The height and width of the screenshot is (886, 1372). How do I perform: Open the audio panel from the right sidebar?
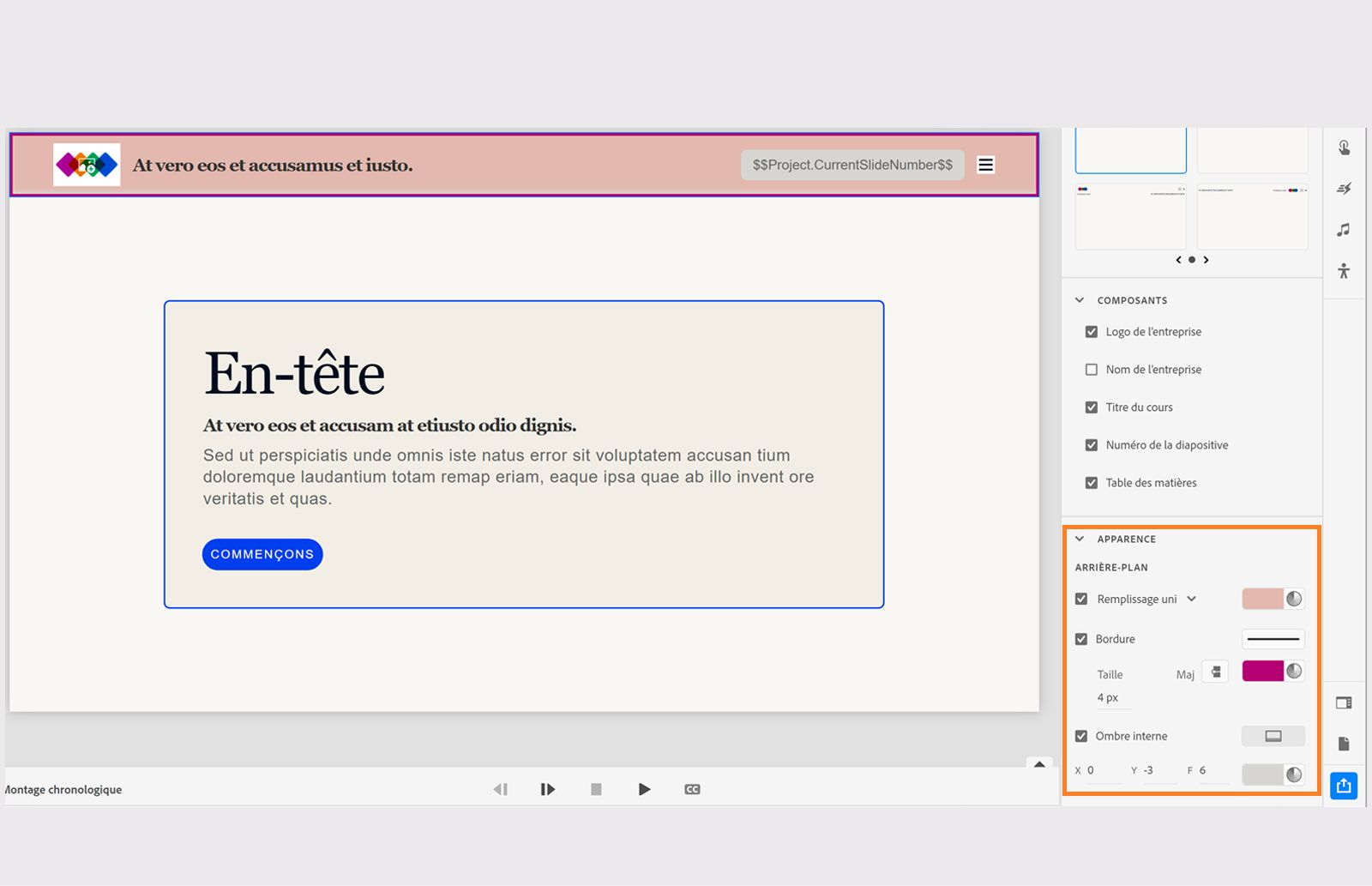[1344, 229]
